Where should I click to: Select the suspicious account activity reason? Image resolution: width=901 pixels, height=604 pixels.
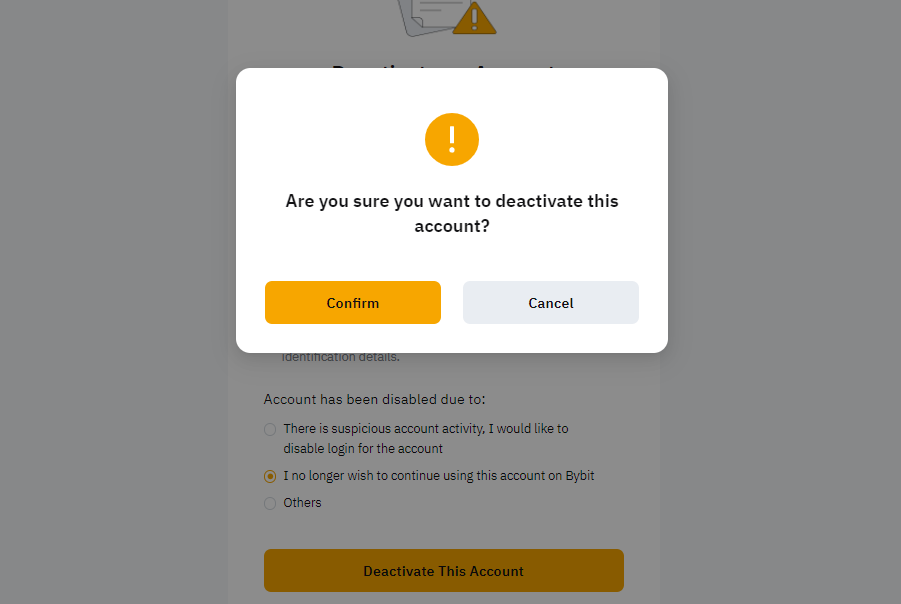click(270, 429)
